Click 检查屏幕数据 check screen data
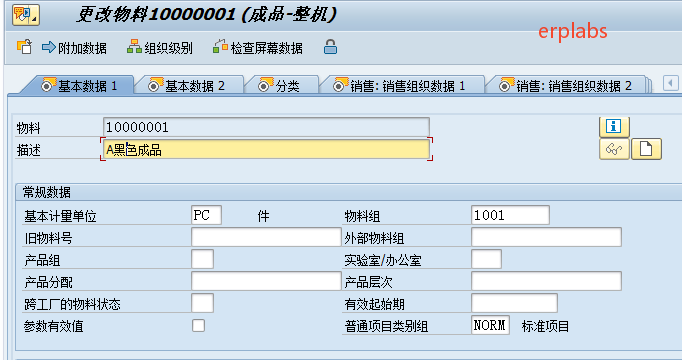682x360 pixels. click(258, 47)
